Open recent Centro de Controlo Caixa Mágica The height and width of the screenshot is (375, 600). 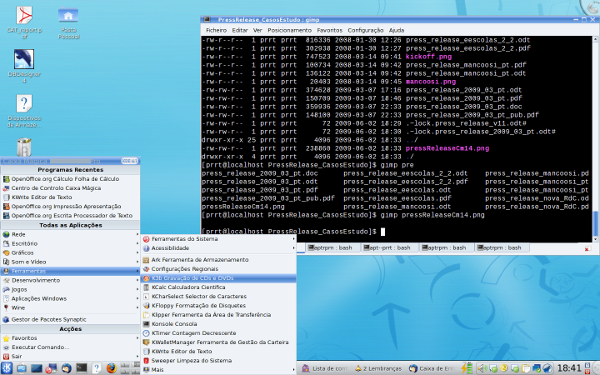(70, 188)
